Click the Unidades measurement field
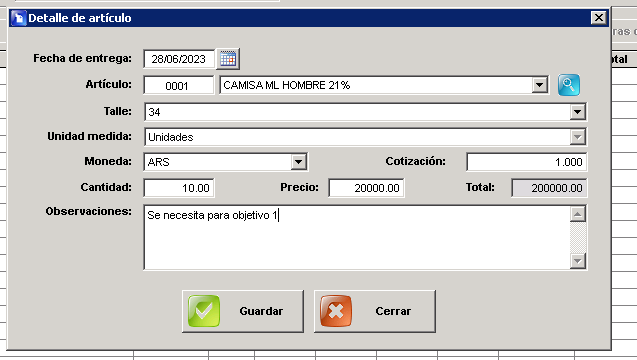This screenshot has width=637, height=360. (x=365, y=137)
